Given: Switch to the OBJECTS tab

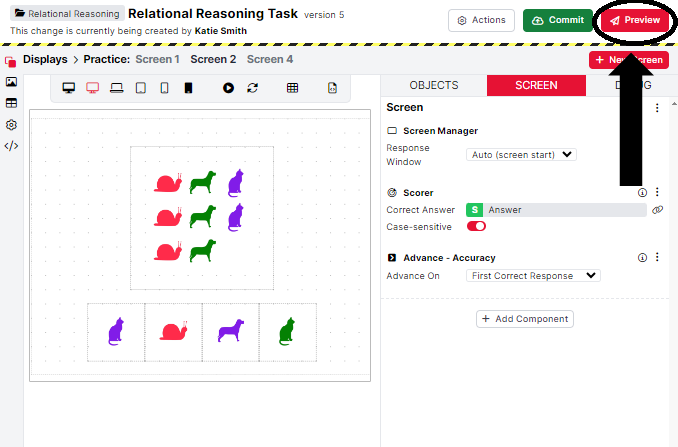Looking at the screenshot, I should tap(433, 86).
